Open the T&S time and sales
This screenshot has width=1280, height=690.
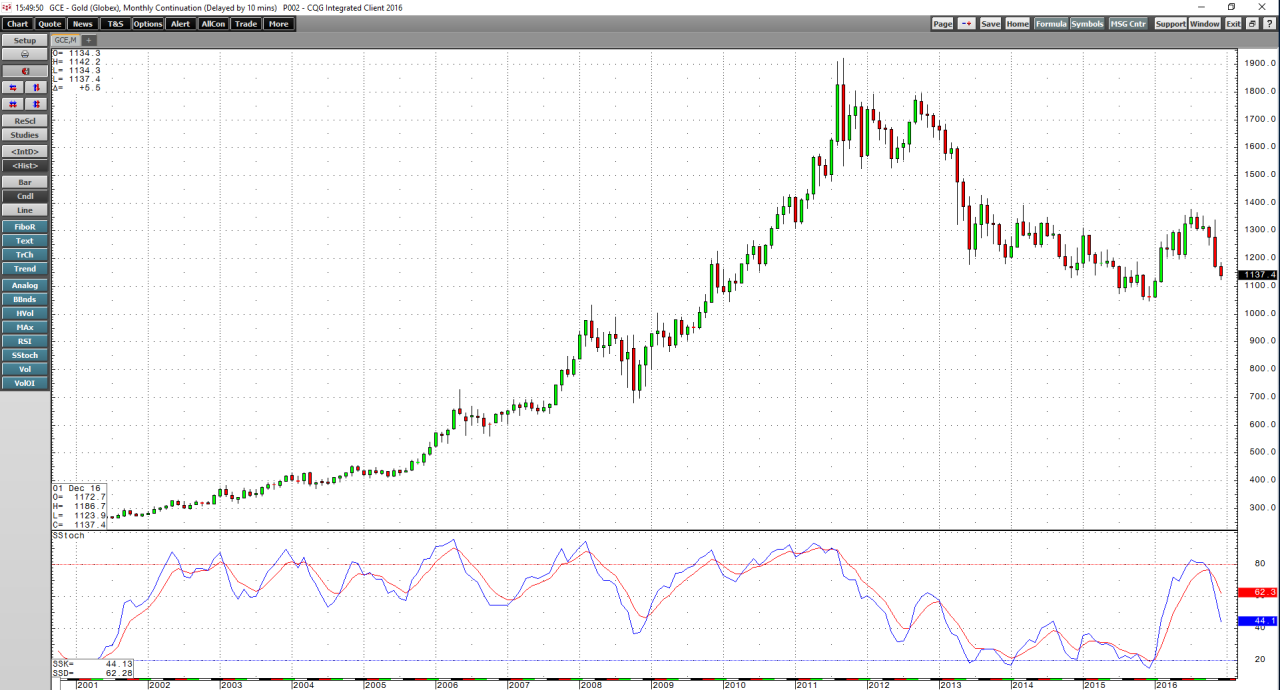click(x=115, y=24)
